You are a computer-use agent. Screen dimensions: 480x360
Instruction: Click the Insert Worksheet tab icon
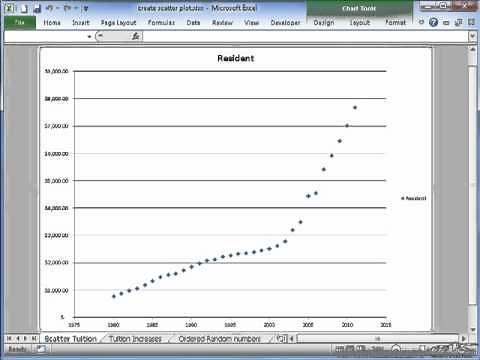pyautogui.click(x=281, y=339)
